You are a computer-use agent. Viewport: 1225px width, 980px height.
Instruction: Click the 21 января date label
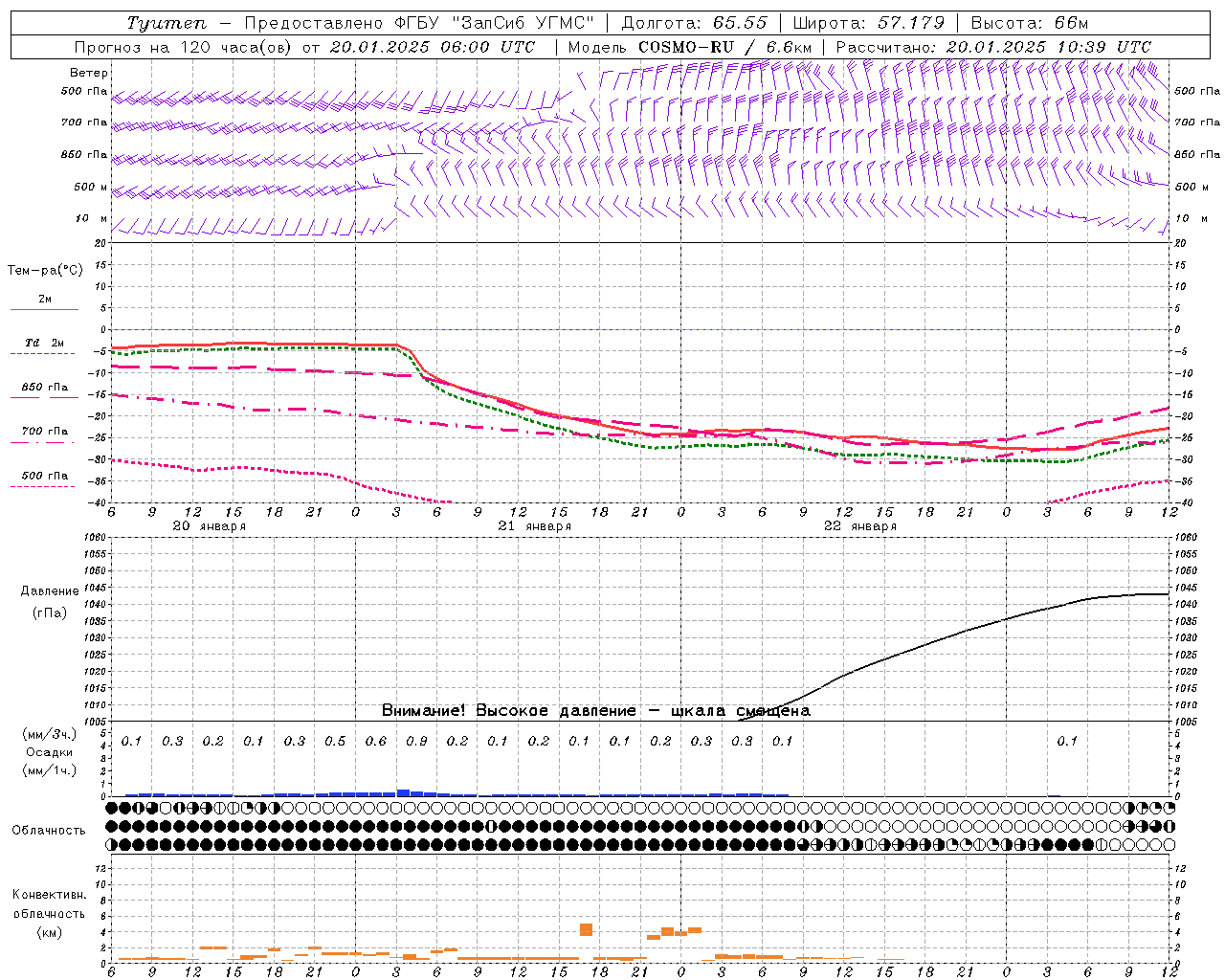(x=534, y=526)
